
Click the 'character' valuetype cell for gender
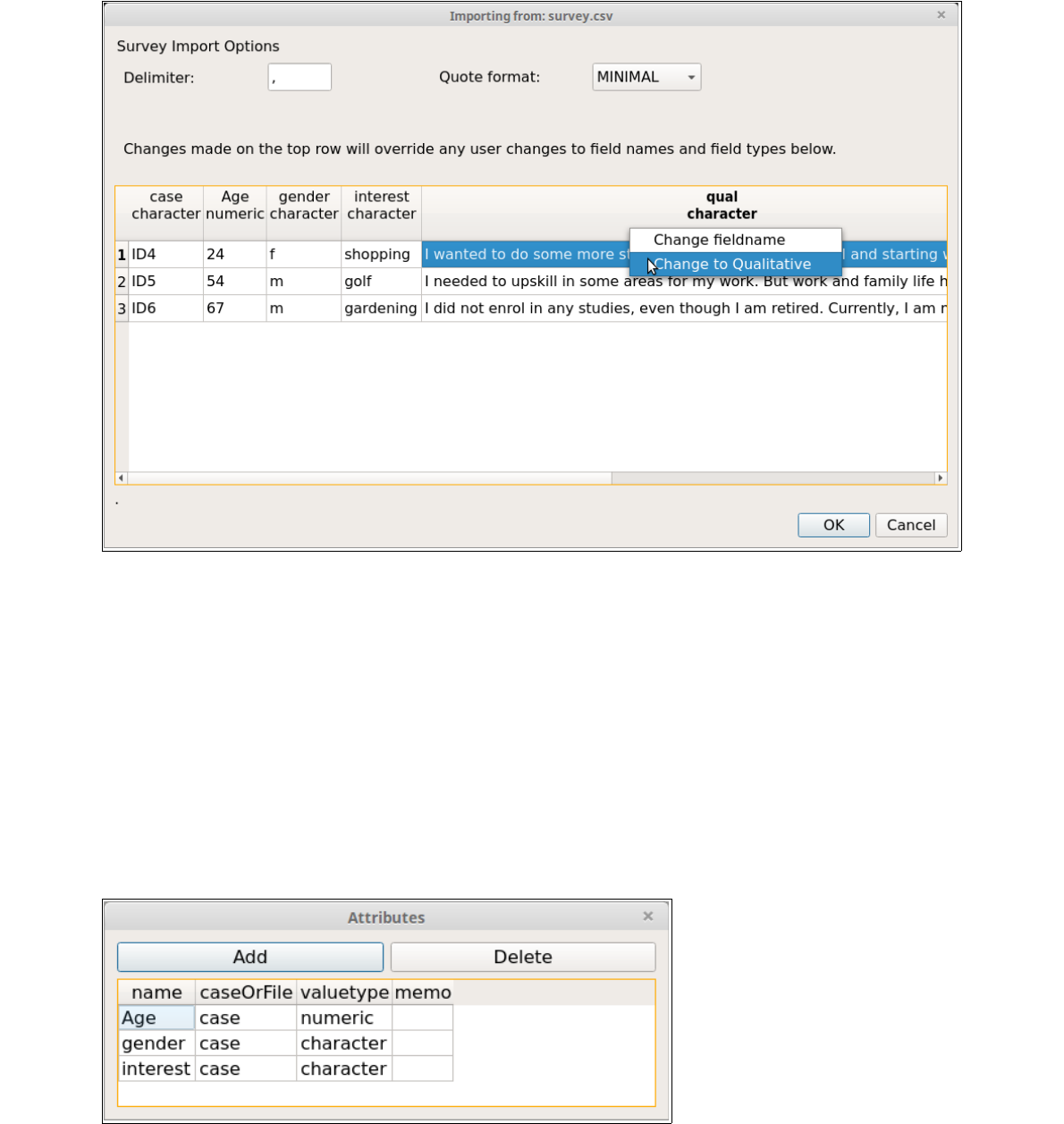click(344, 1044)
